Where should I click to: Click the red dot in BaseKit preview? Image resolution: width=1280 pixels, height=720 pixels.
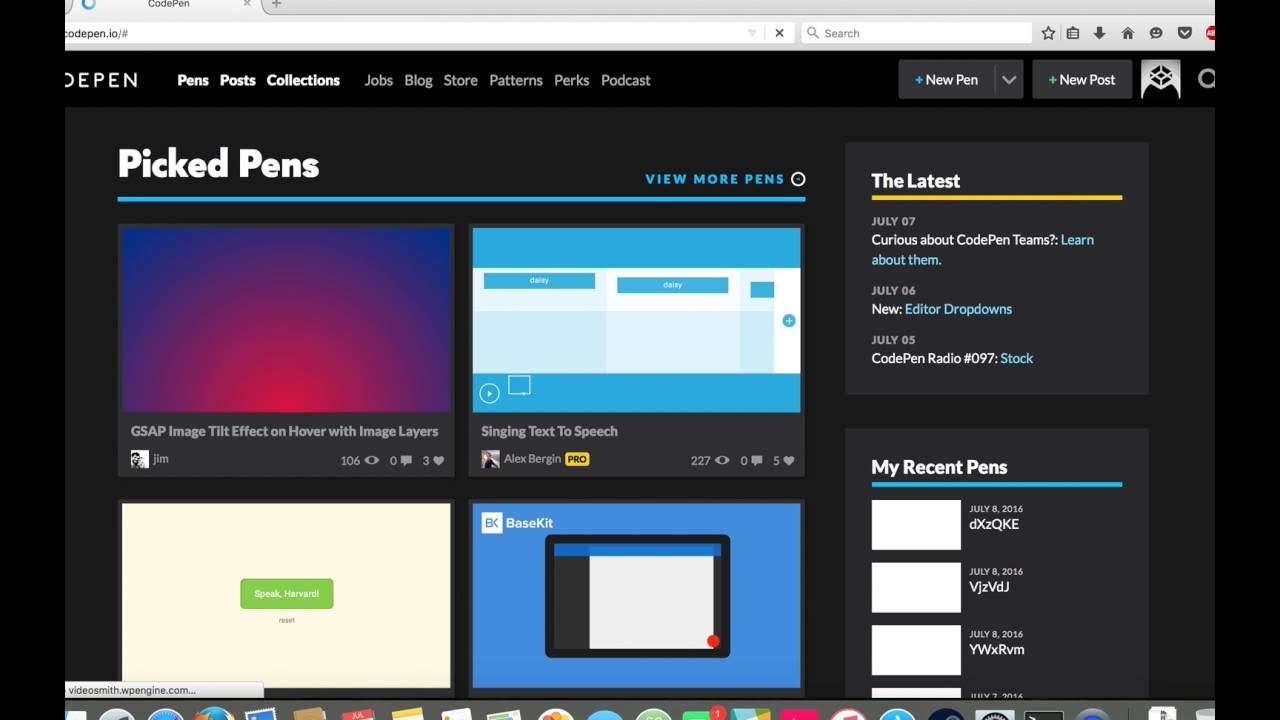pos(713,641)
